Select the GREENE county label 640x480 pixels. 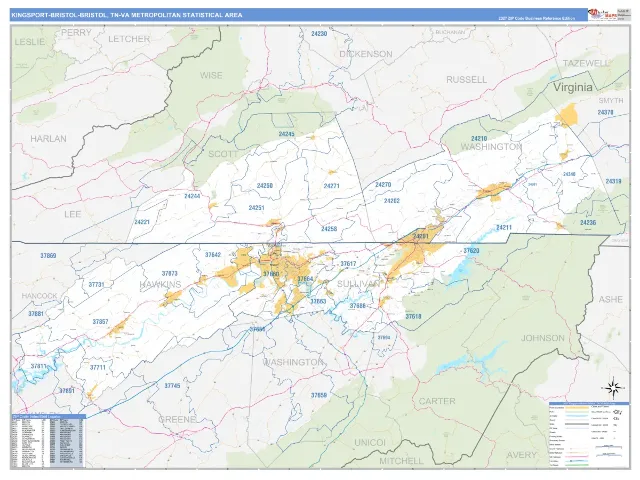point(177,420)
